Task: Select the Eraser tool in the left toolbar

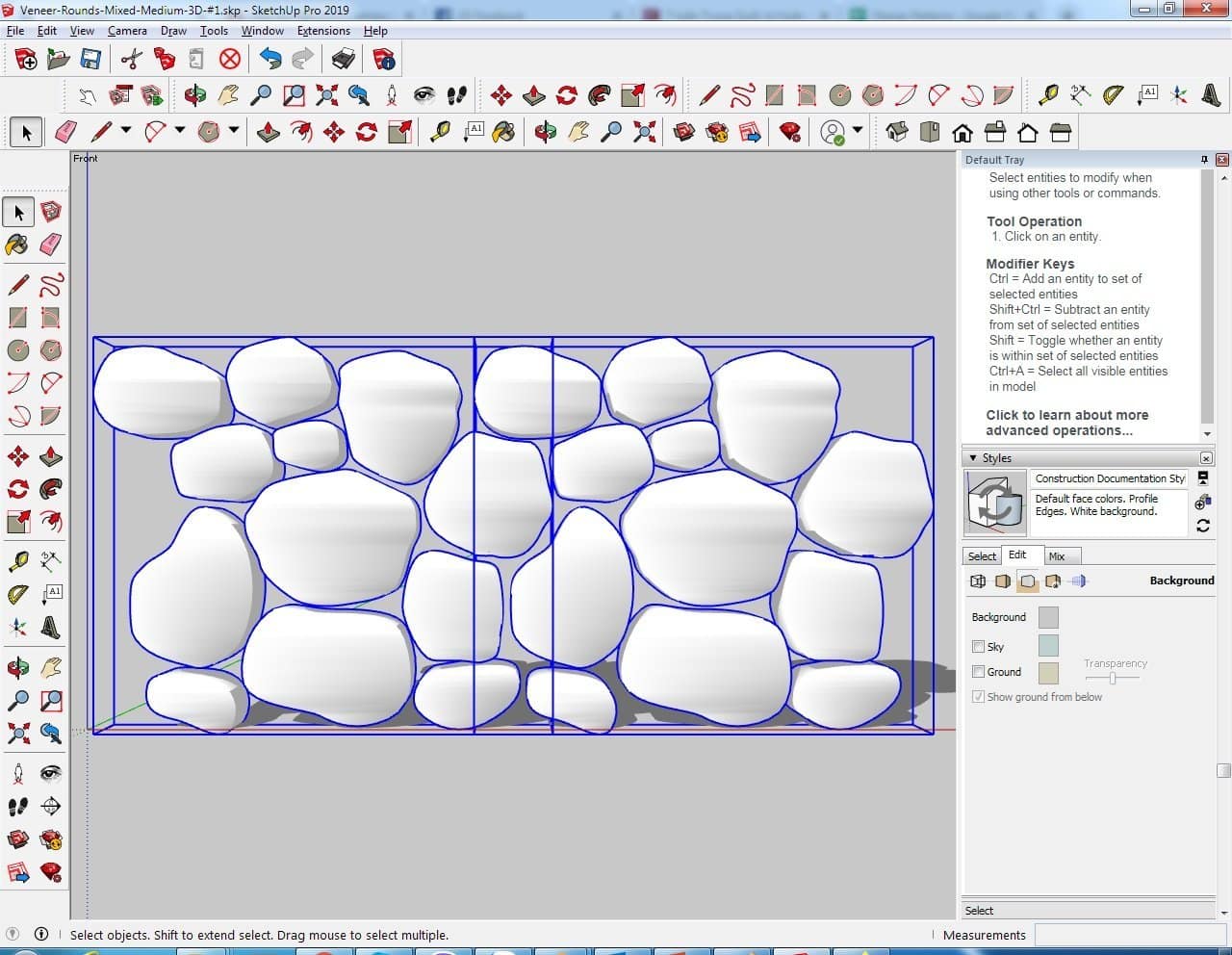Action: coord(51,245)
